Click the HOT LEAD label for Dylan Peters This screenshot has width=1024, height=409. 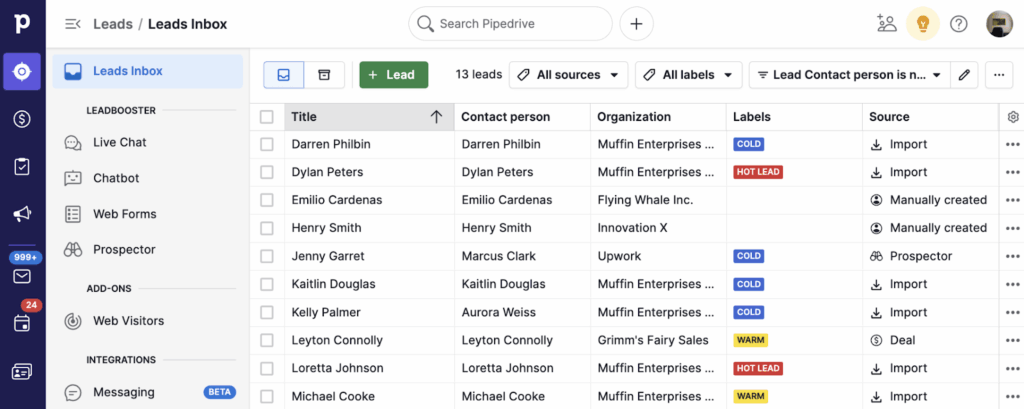coord(758,172)
